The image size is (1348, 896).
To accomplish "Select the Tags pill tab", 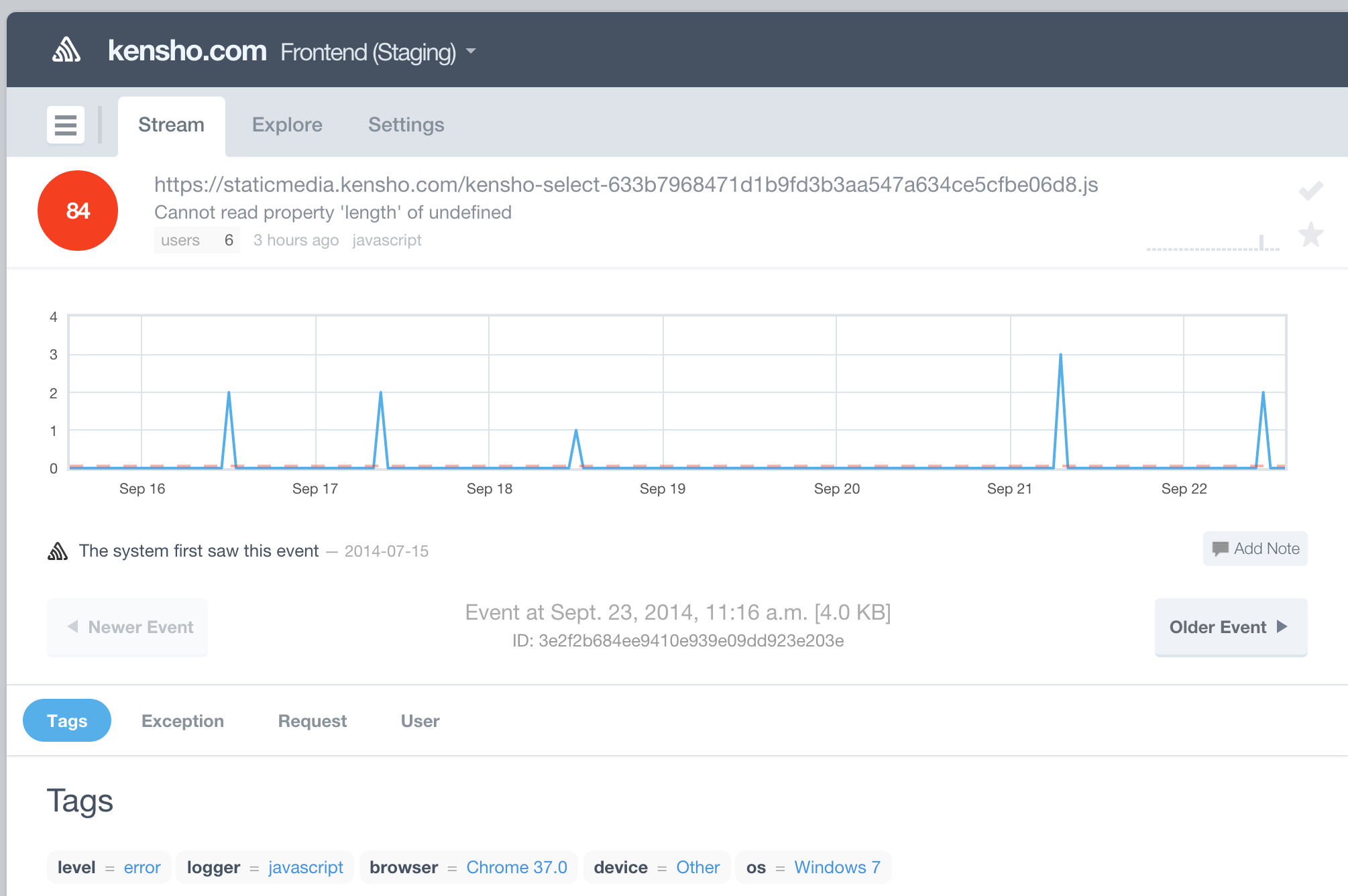I will coord(67,721).
